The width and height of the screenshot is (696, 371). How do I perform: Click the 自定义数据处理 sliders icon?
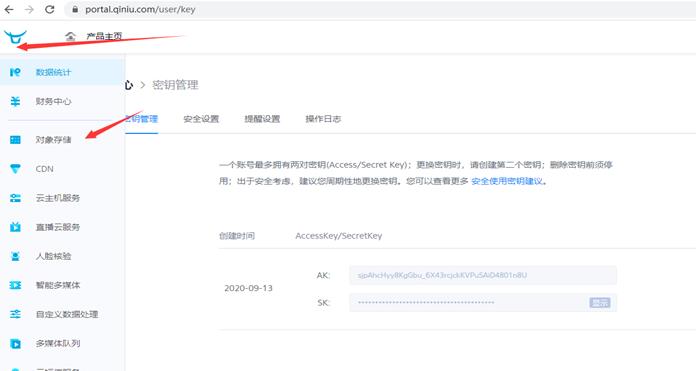pyautogui.click(x=15, y=314)
